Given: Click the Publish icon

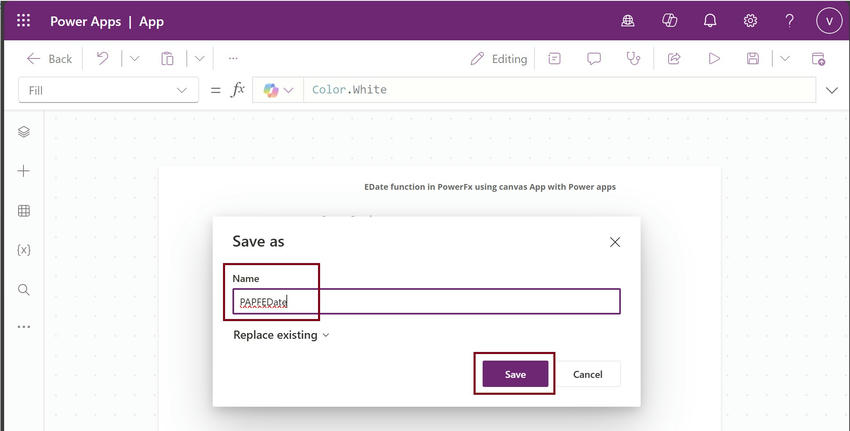Looking at the screenshot, I should click(x=818, y=58).
